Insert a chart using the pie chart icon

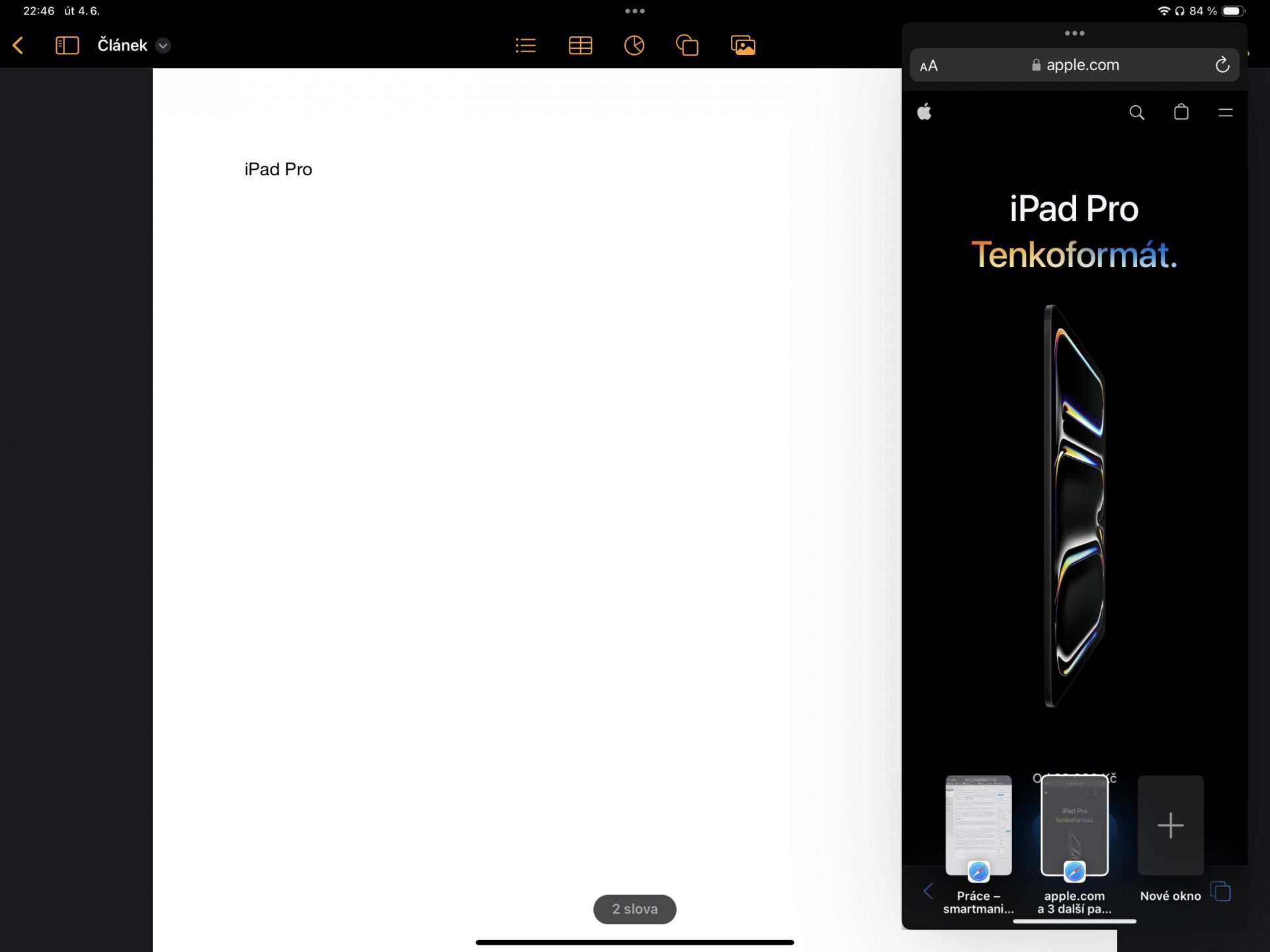[x=634, y=46]
